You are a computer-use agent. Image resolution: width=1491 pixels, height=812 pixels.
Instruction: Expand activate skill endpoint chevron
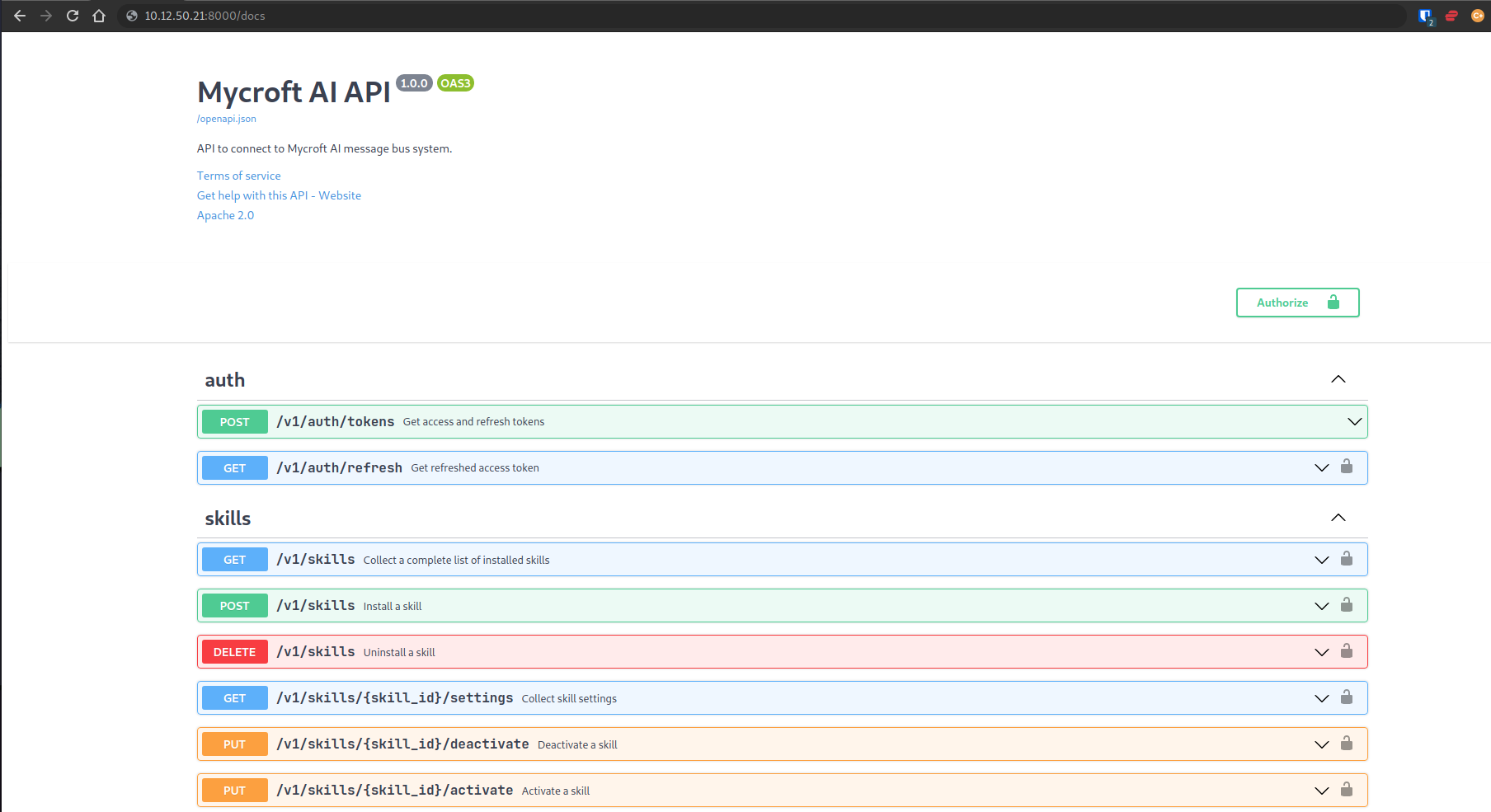tap(1322, 791)
